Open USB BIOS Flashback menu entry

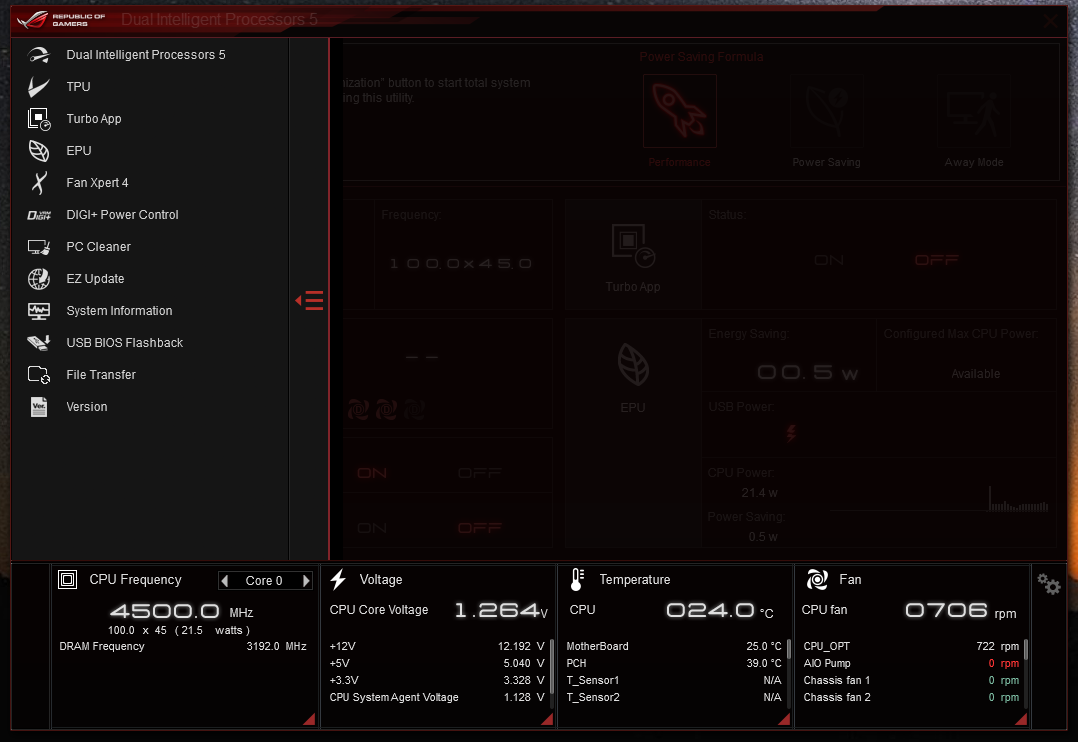(x=124, y=342)
